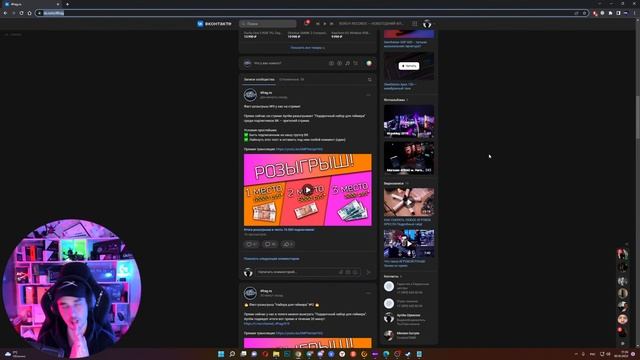640x360 pixels.
Task: Open Steam from the taskbar
Action: [408, 354]
